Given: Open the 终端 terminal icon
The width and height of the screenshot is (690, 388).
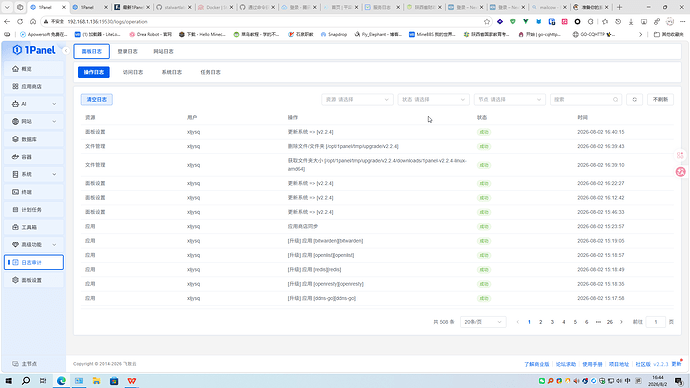Looking at the screenshot, I should coord(15,192).
